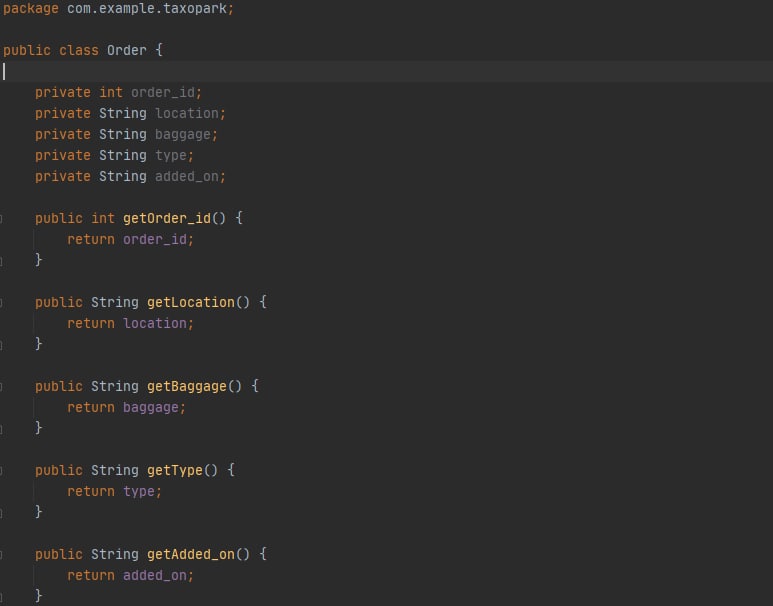Click opening brace after class Order
The image size is (773, 606).
tap(159, 50)
